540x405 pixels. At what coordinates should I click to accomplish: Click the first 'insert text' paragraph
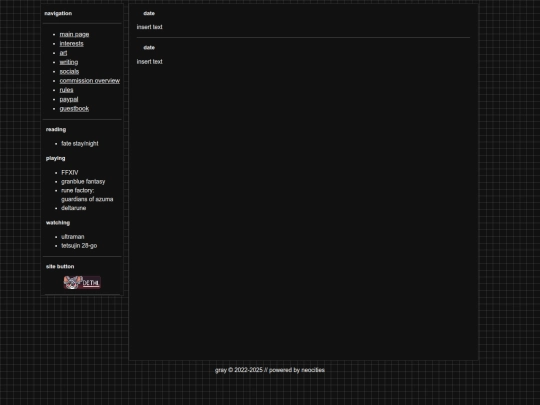point(149,27)
